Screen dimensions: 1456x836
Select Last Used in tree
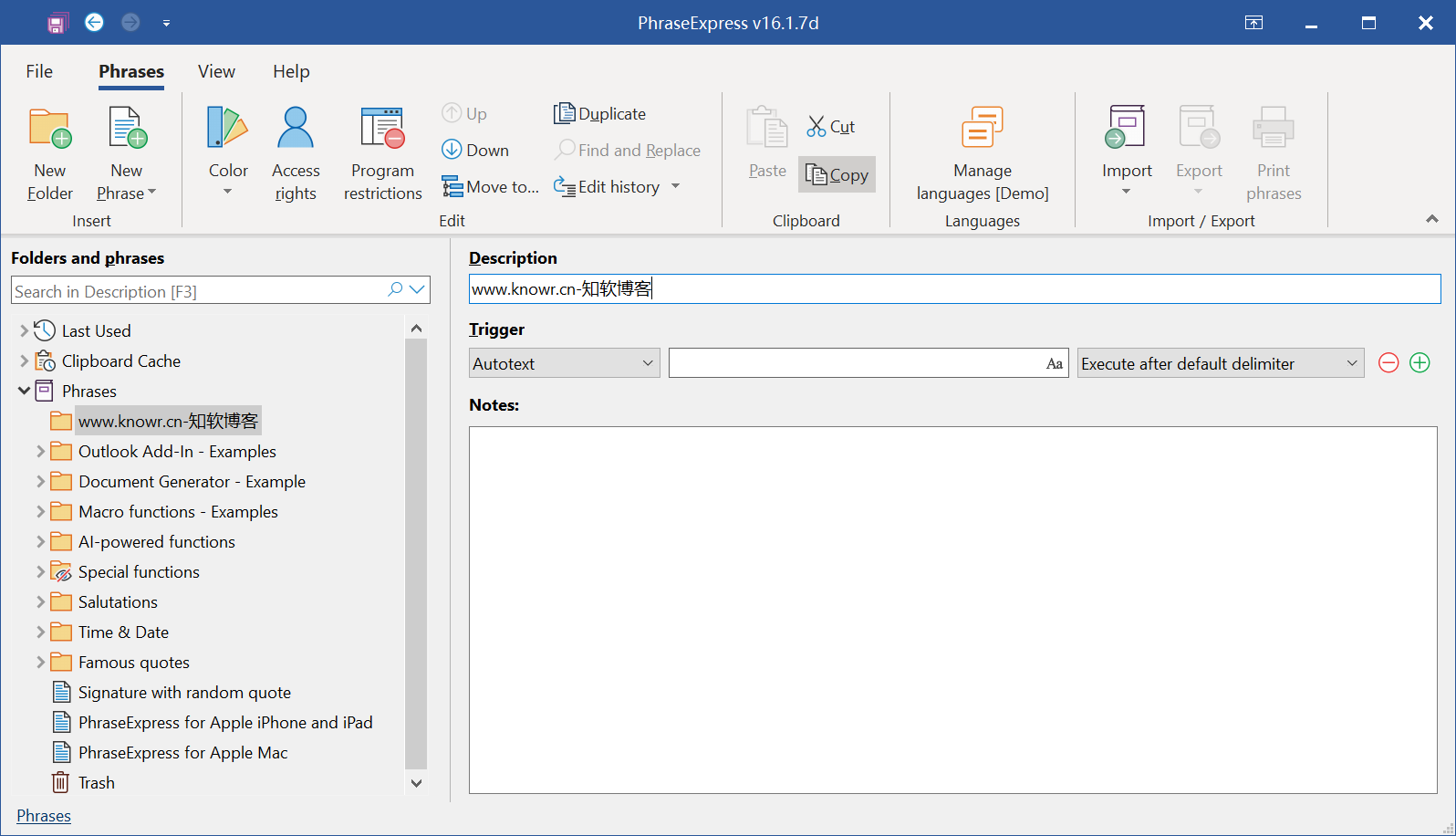coord(96,330)
